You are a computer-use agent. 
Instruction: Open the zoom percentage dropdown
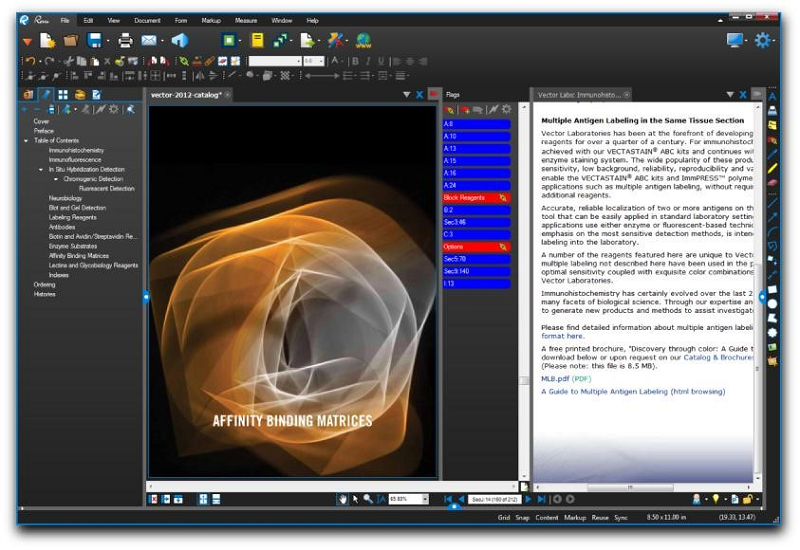pos(425,498)
